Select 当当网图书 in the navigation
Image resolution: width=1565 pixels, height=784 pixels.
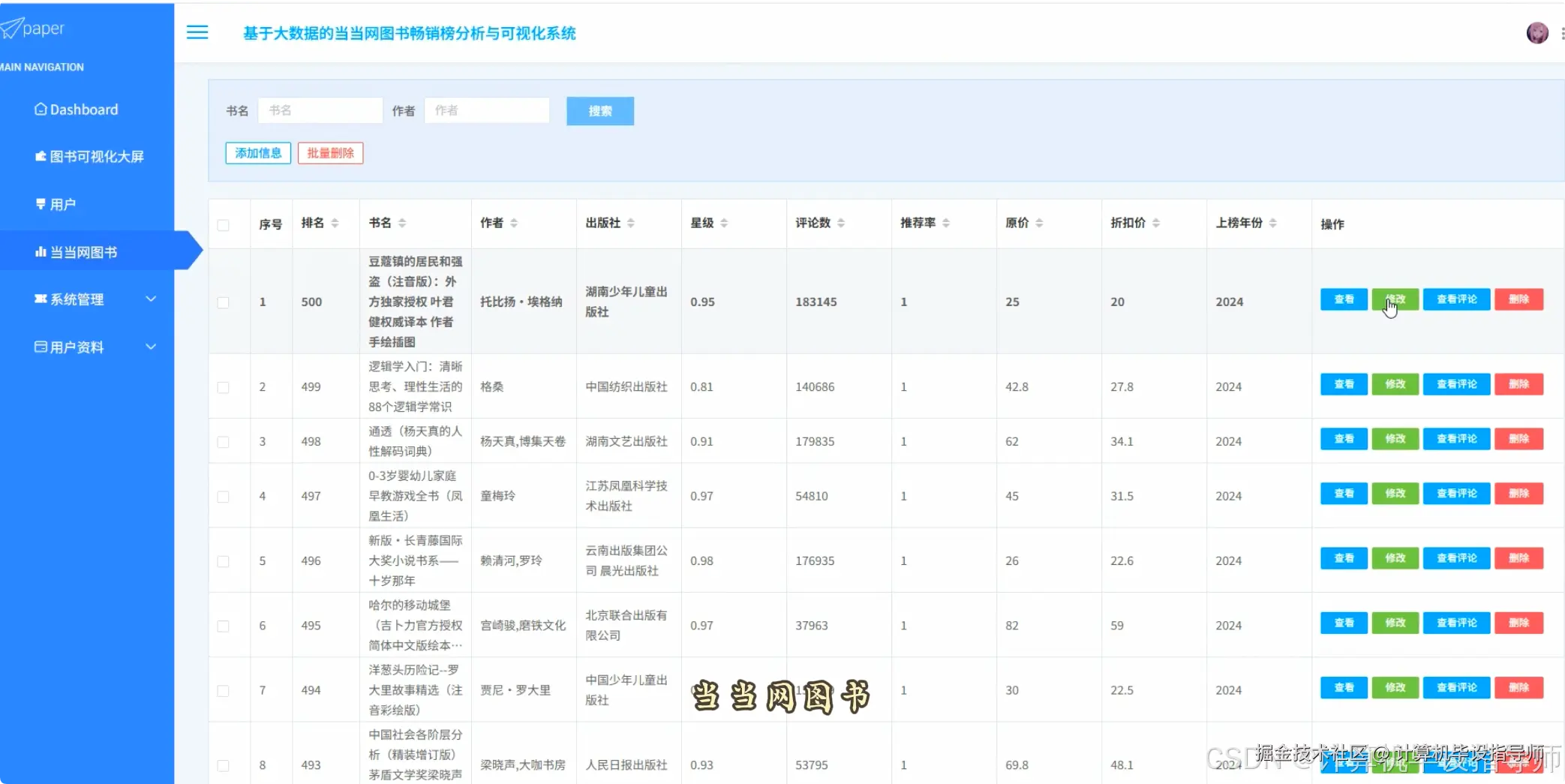77,252
